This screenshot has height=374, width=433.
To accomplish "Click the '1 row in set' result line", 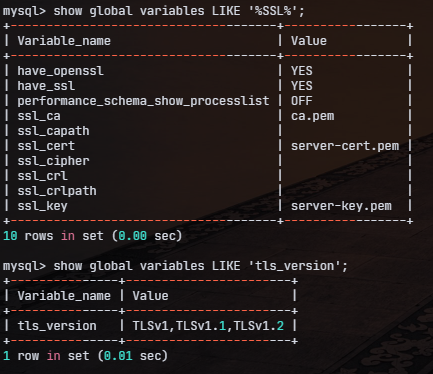I will click(x=85, y=356).
